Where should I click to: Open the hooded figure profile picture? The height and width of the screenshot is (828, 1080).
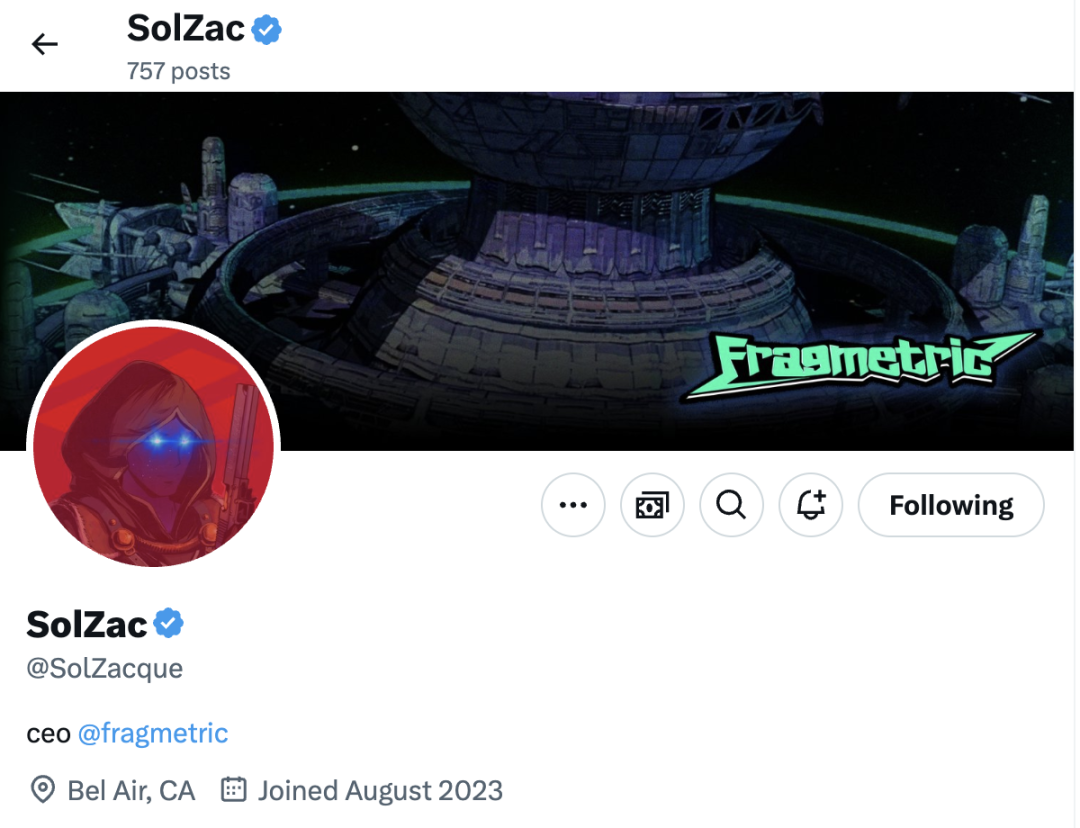tap(153, 446)
